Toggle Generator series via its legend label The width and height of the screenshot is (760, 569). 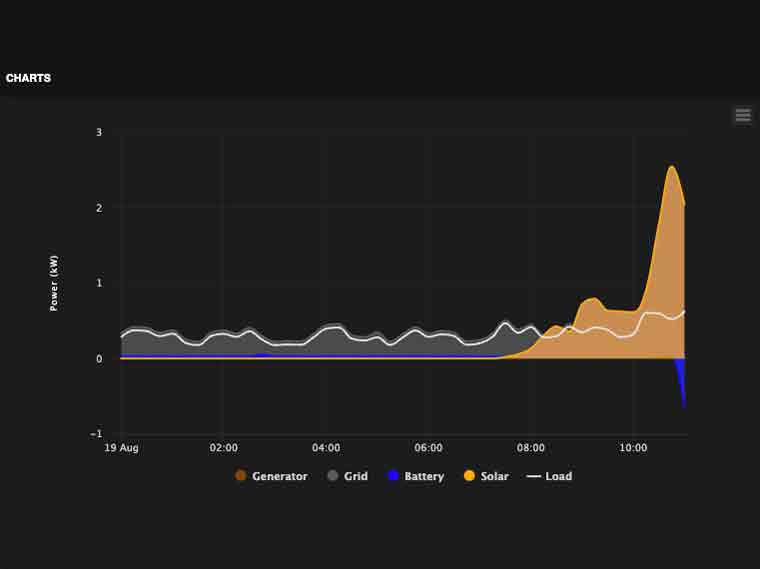click(x=279, y=476)
